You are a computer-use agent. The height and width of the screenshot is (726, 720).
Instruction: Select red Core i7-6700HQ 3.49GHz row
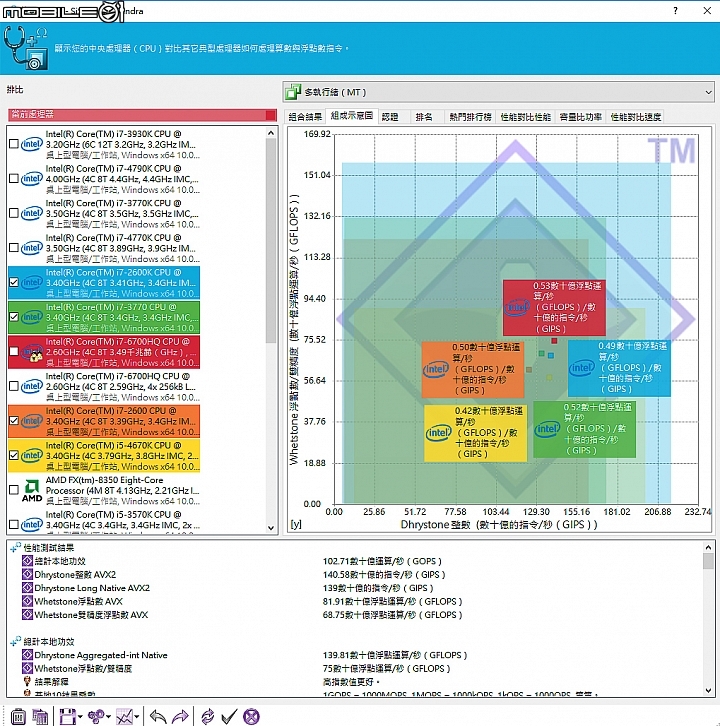[x=104, y=352]
